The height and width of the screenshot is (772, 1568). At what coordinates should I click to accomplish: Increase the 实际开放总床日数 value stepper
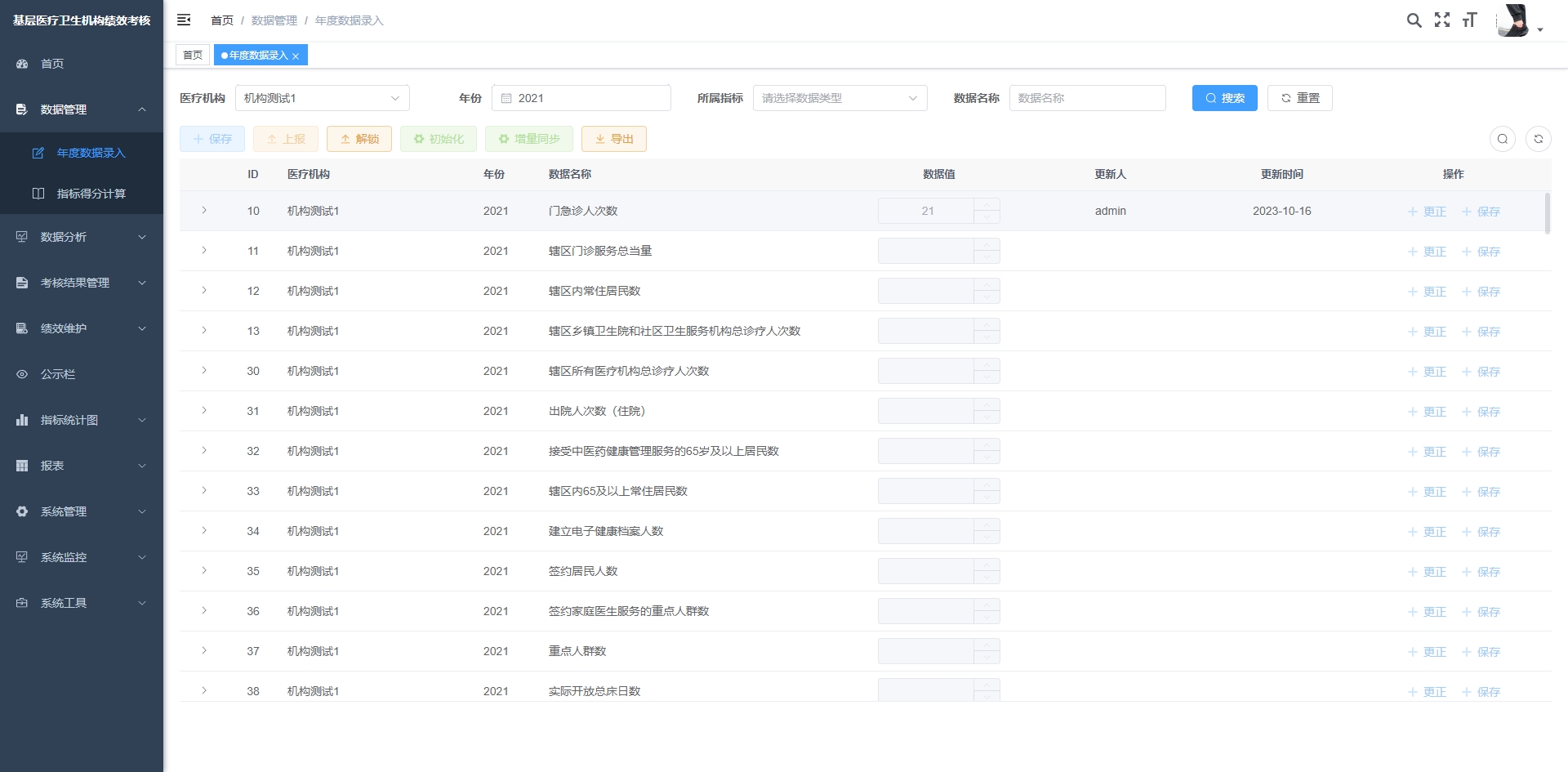987,685
